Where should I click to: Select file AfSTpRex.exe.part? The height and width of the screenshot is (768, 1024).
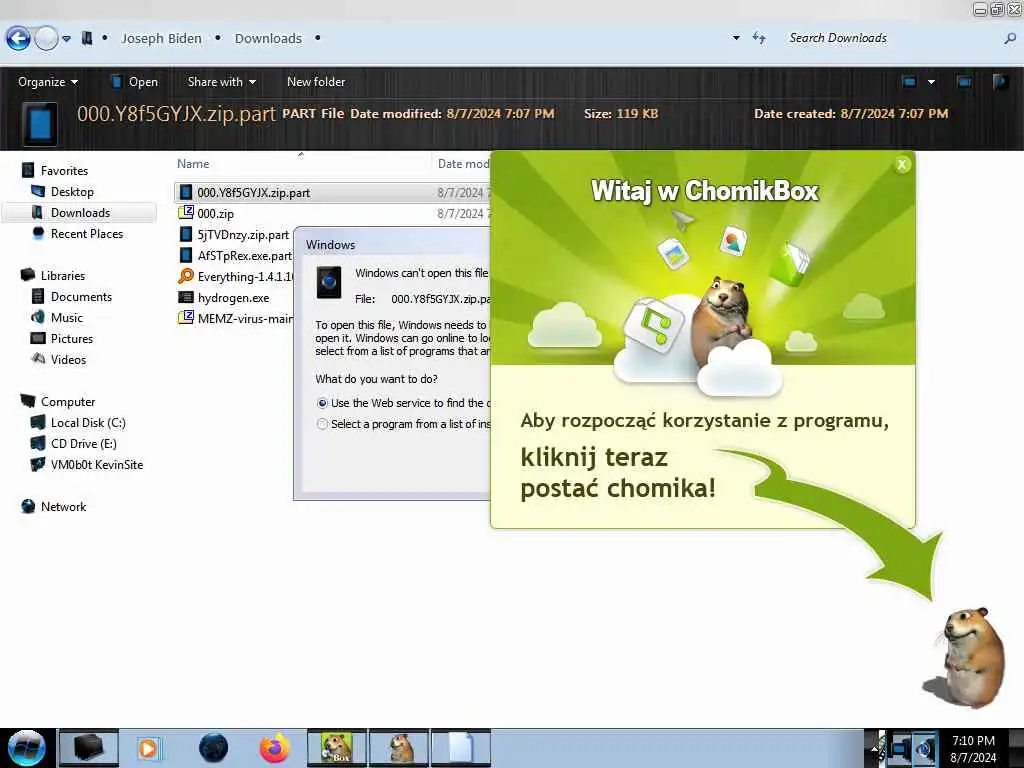[x=244, y=255]
